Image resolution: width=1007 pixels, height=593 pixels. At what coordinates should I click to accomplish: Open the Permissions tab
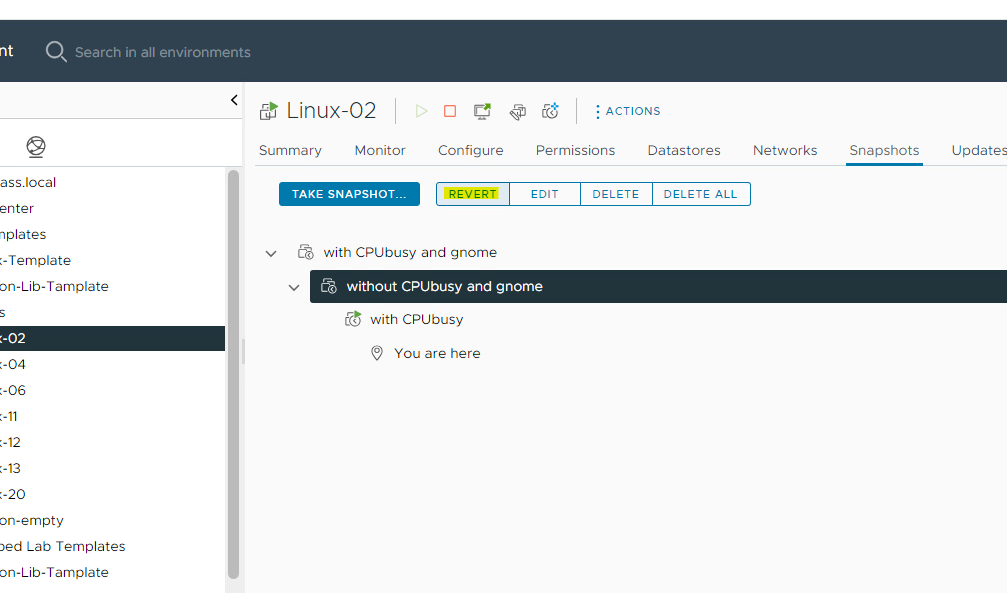(x=575, y=150)
